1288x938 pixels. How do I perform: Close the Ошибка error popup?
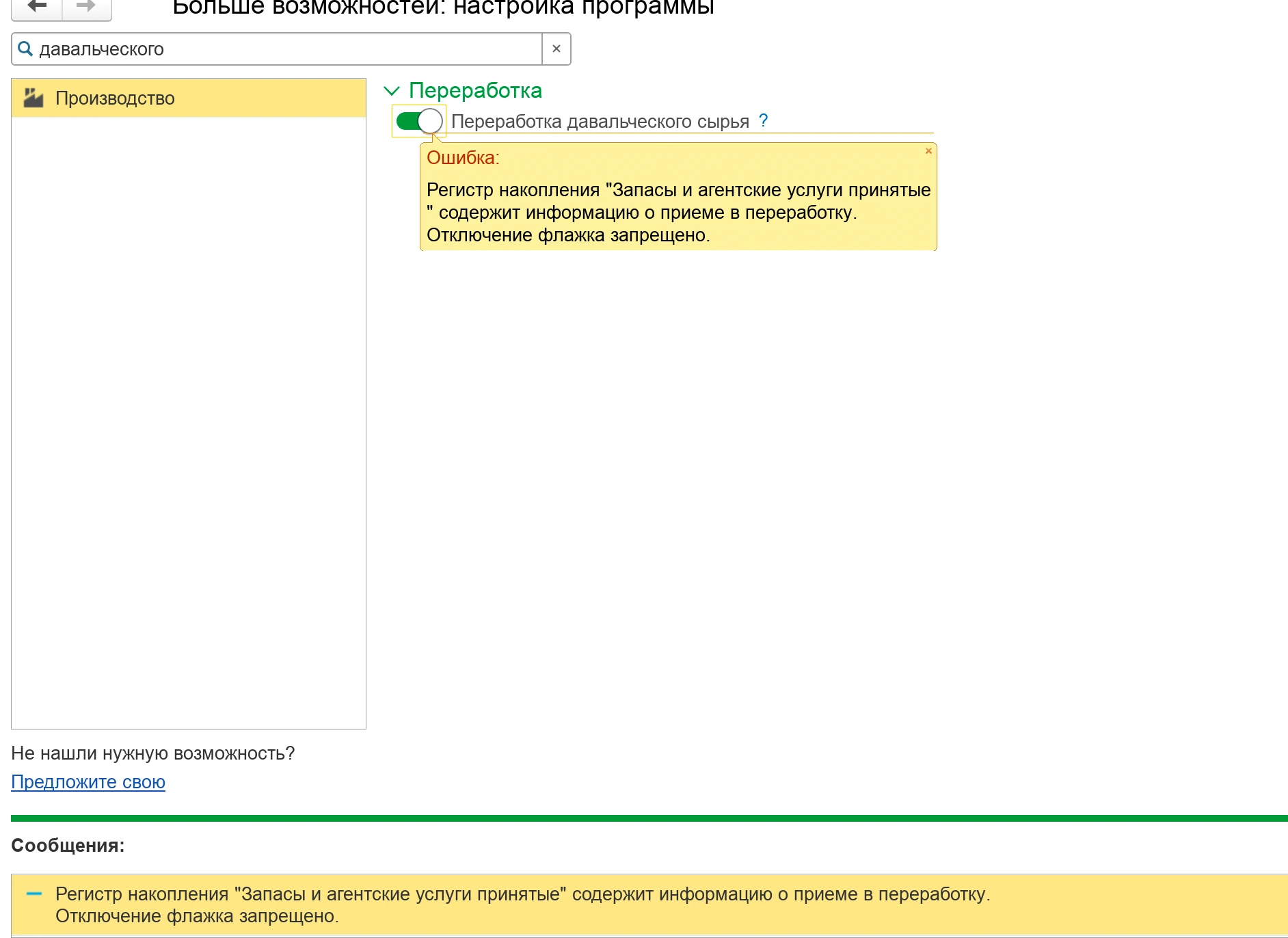pyautogui.click(x=928, y=151)
